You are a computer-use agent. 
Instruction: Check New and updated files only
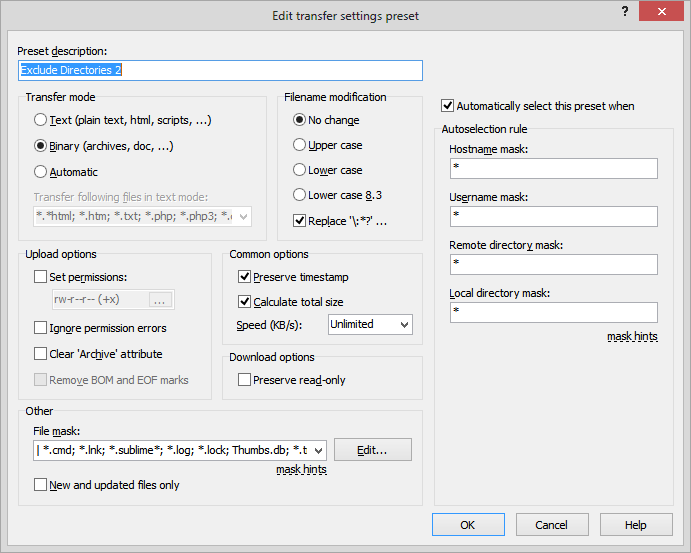[x=41, y=485]
